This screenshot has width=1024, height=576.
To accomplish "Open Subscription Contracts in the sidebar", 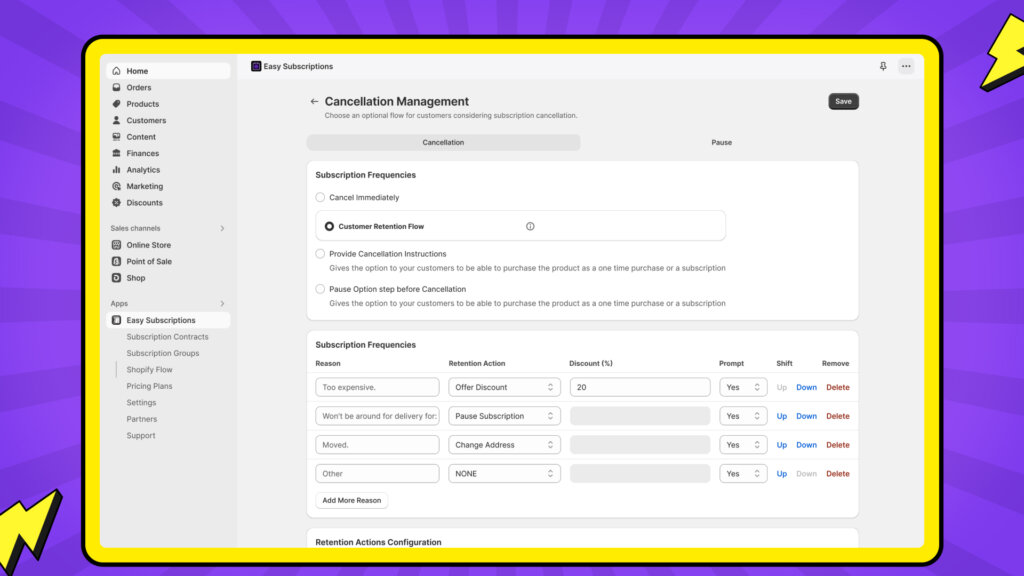I will pyautogui.click(x=167, y=337).
